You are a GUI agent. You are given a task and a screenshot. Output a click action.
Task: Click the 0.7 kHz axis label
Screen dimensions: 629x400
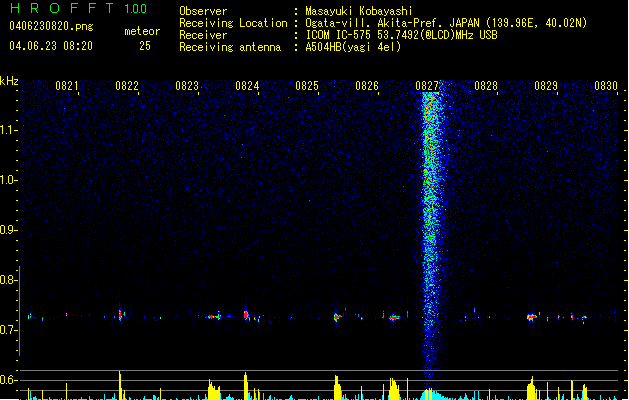[x=8, y=330]
